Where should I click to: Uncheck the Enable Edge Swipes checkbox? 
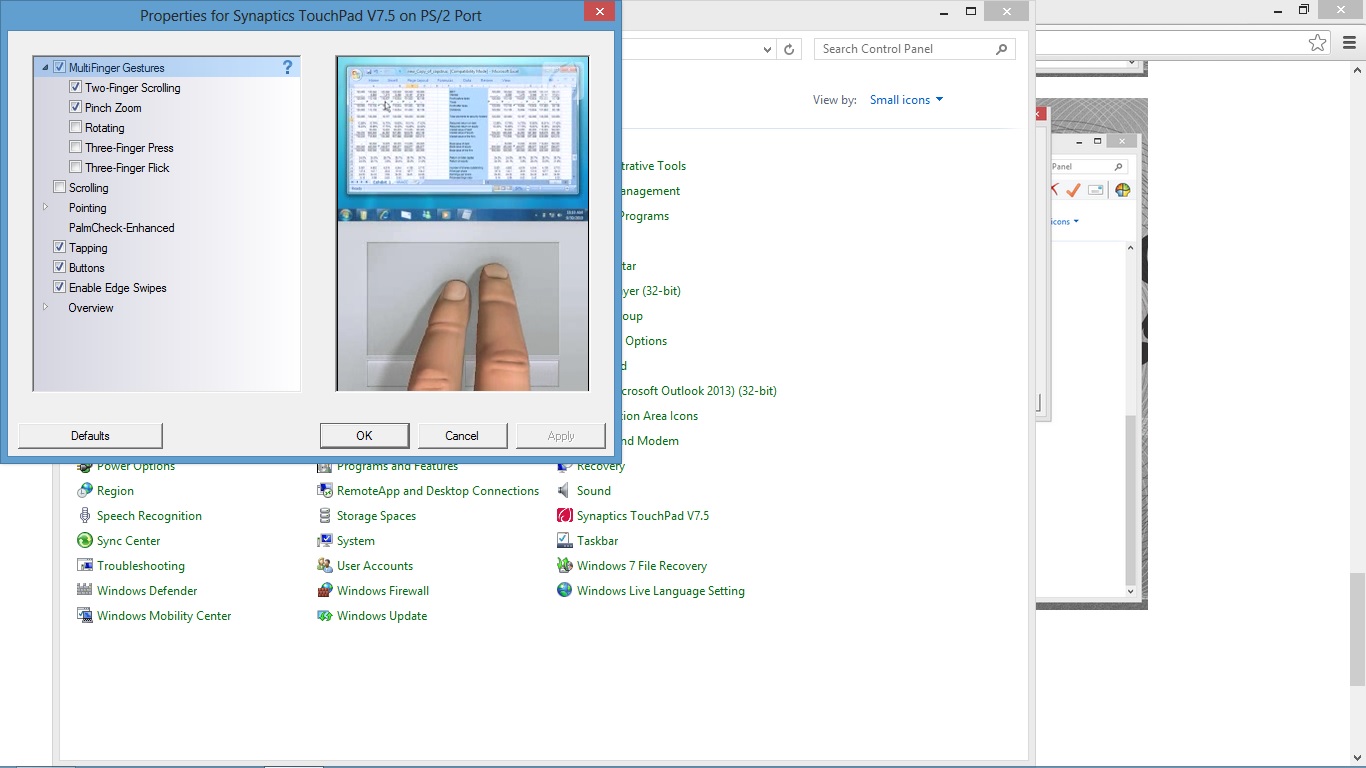pyautogui.click(x=60, y=288)
